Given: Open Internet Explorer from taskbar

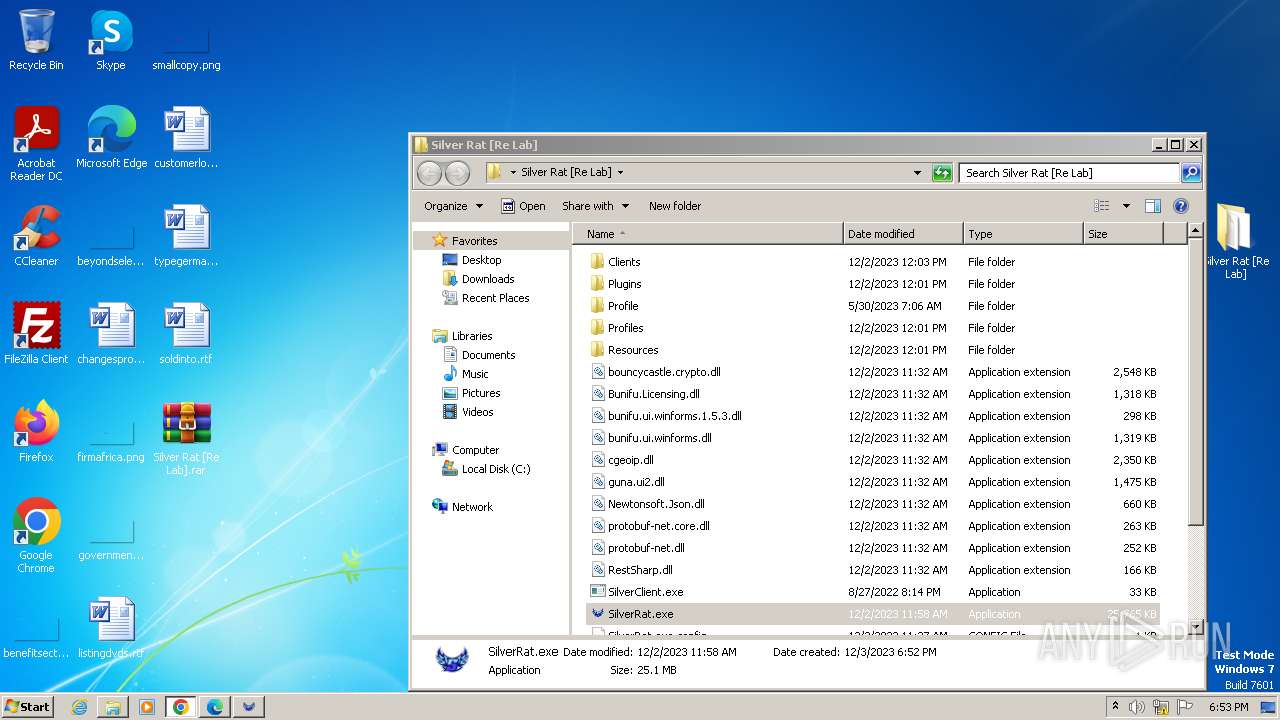Looking at the screenshot, I should [x=80, y=707].
